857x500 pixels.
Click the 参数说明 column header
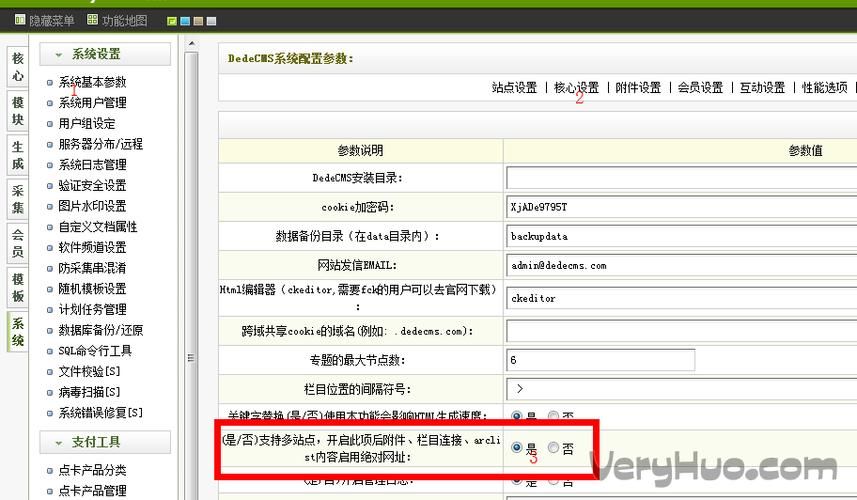tap(361, 151)
